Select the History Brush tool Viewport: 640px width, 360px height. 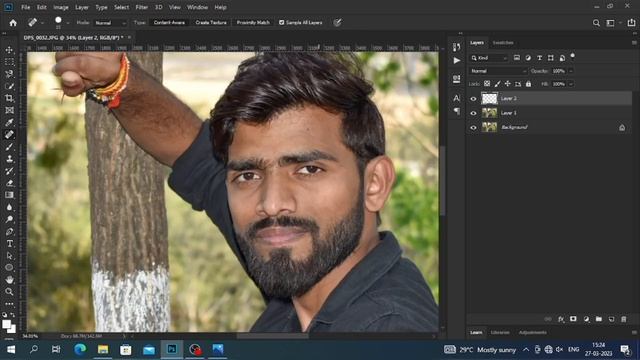(9, 171)
